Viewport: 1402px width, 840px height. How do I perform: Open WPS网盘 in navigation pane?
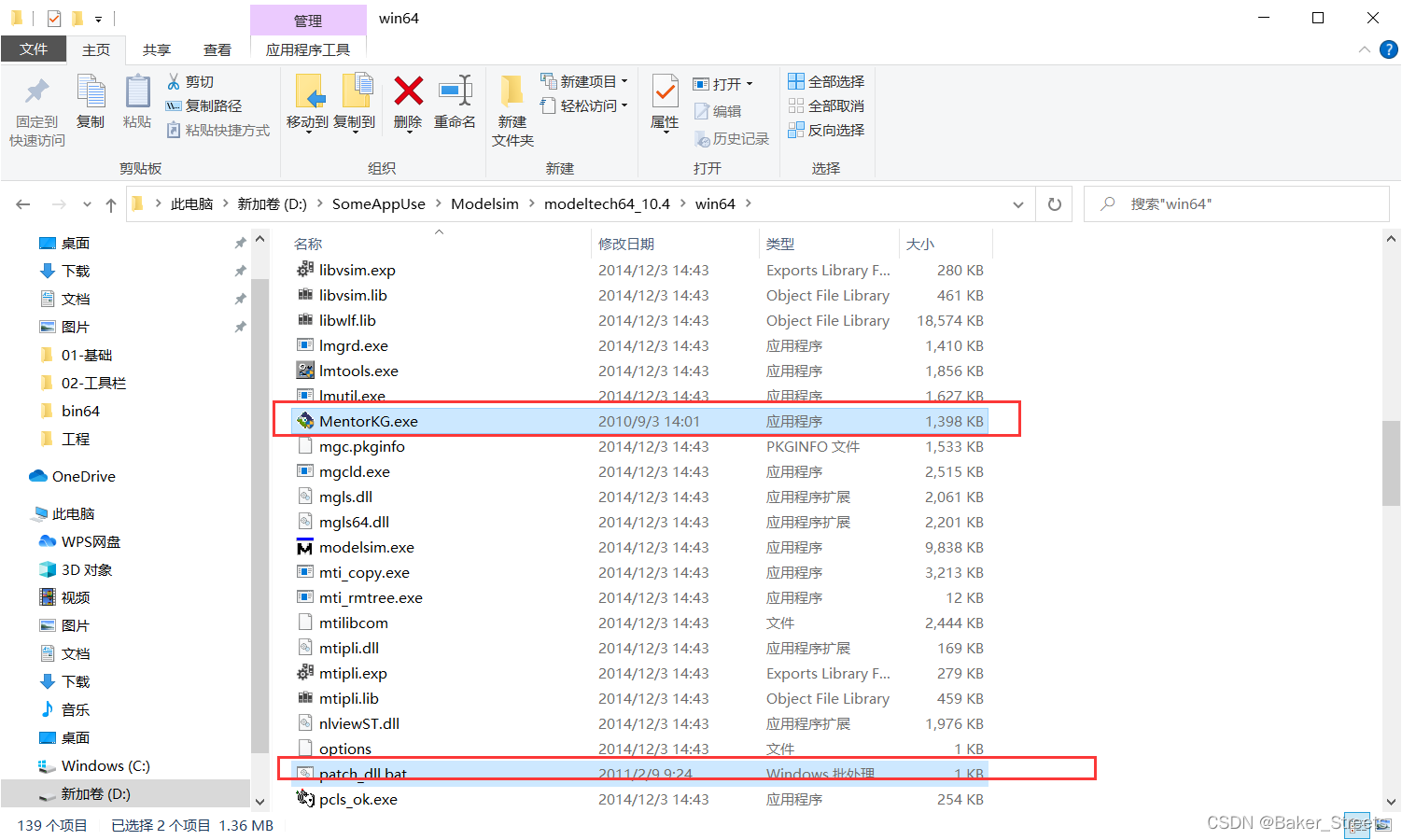click(91, 542)
